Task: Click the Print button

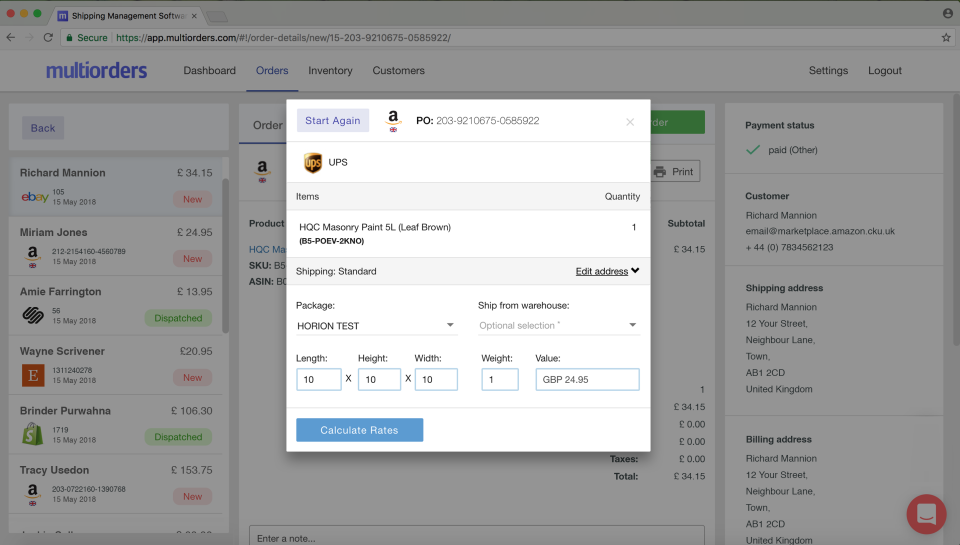Action: 674,171
